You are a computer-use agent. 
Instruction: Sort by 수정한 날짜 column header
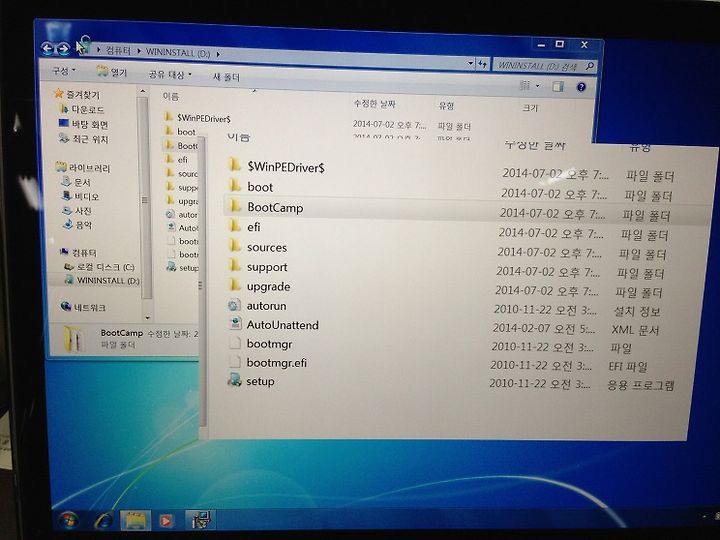(x=375, y=104)
